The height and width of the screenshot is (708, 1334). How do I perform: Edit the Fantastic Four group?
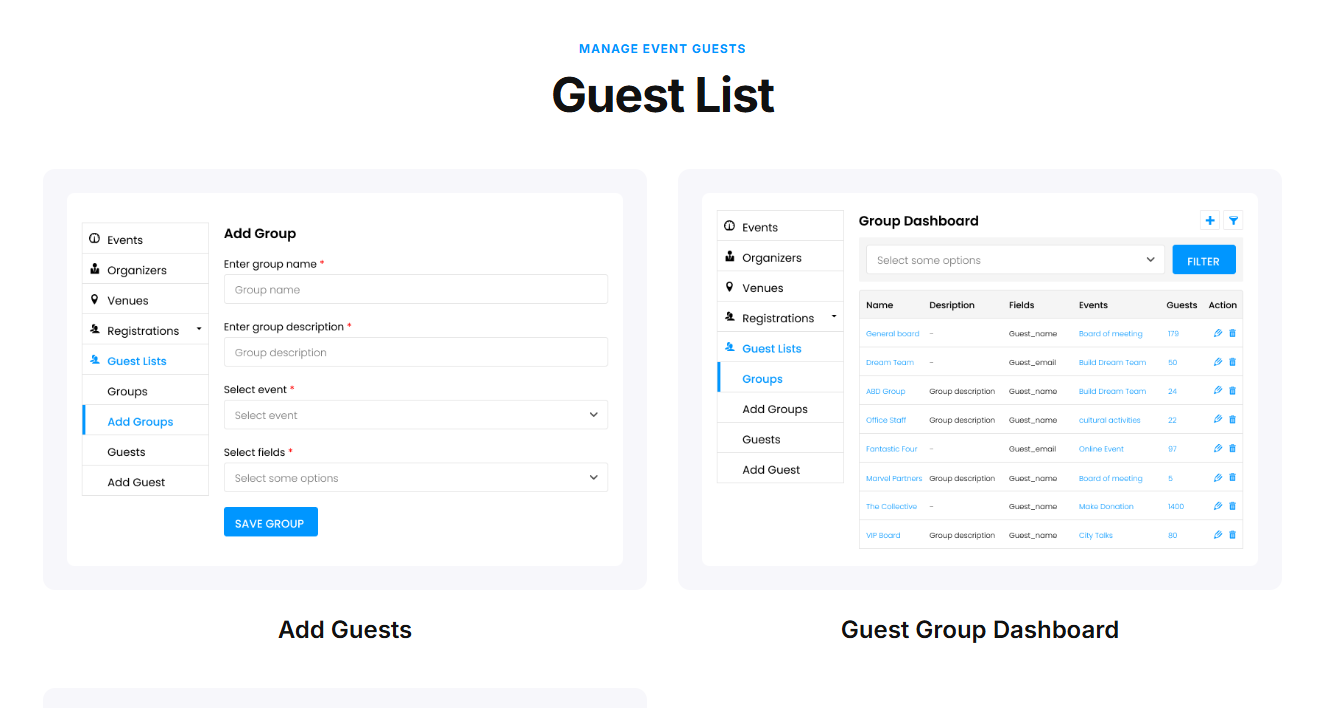[1217, 449]
